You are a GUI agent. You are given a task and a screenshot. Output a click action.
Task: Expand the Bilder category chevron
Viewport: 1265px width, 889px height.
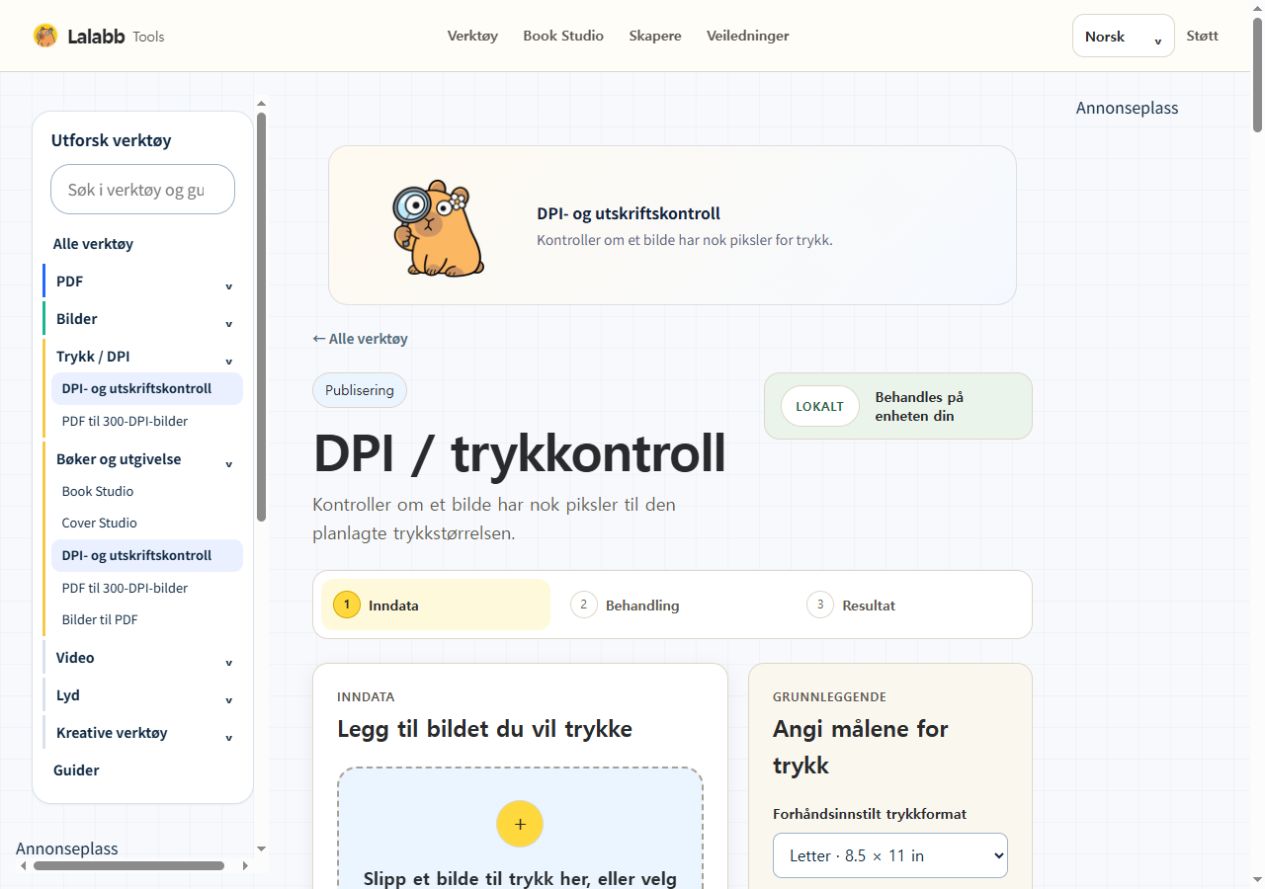pos(228,323)
